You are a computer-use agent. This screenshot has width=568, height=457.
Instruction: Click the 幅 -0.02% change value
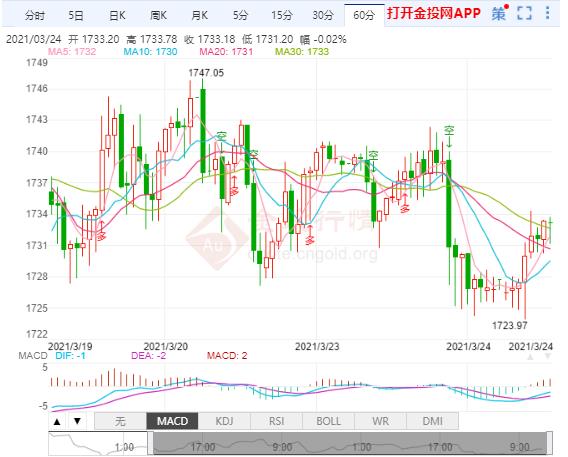(323, 39)
